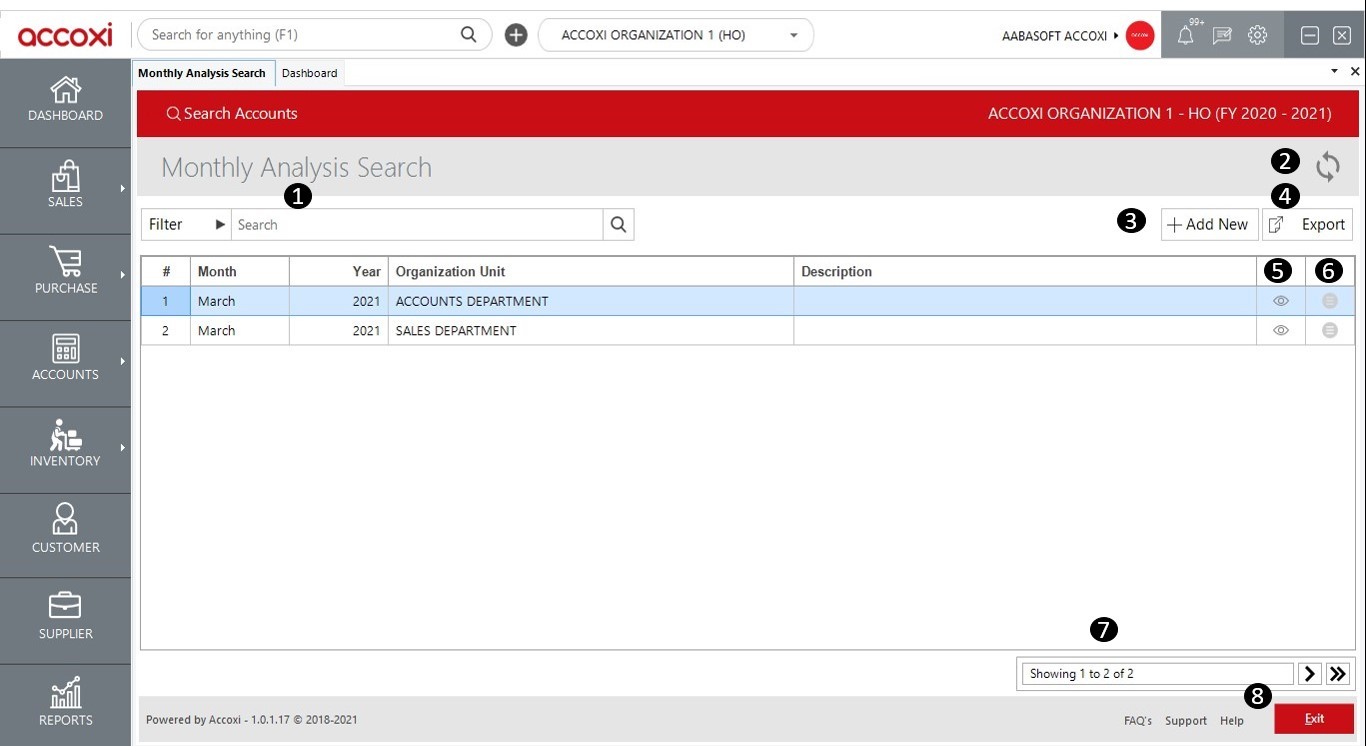
Task: Click the Search for anything (F1) field
Action: [300, 33]
